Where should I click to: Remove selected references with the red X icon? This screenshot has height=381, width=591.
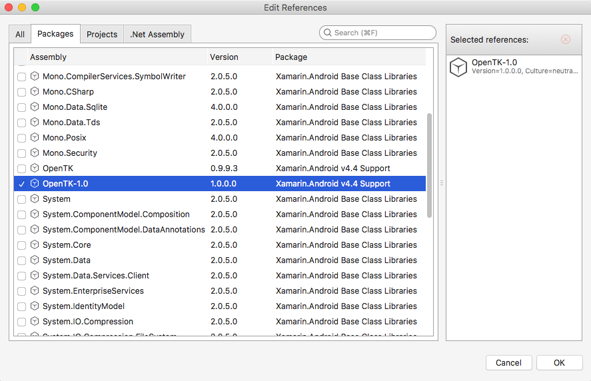(565, 40)
